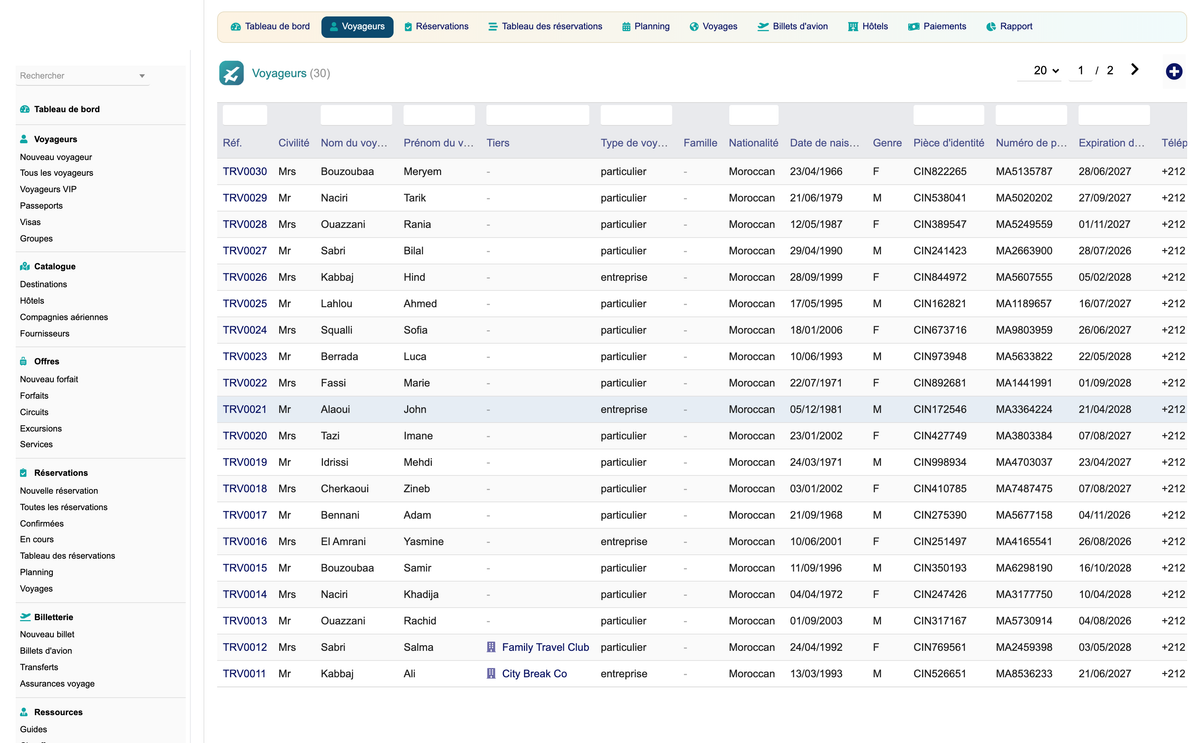Screen dimensions: 1200x743
Task: Go to next page arrow
Action: [x=1135, y=70]
